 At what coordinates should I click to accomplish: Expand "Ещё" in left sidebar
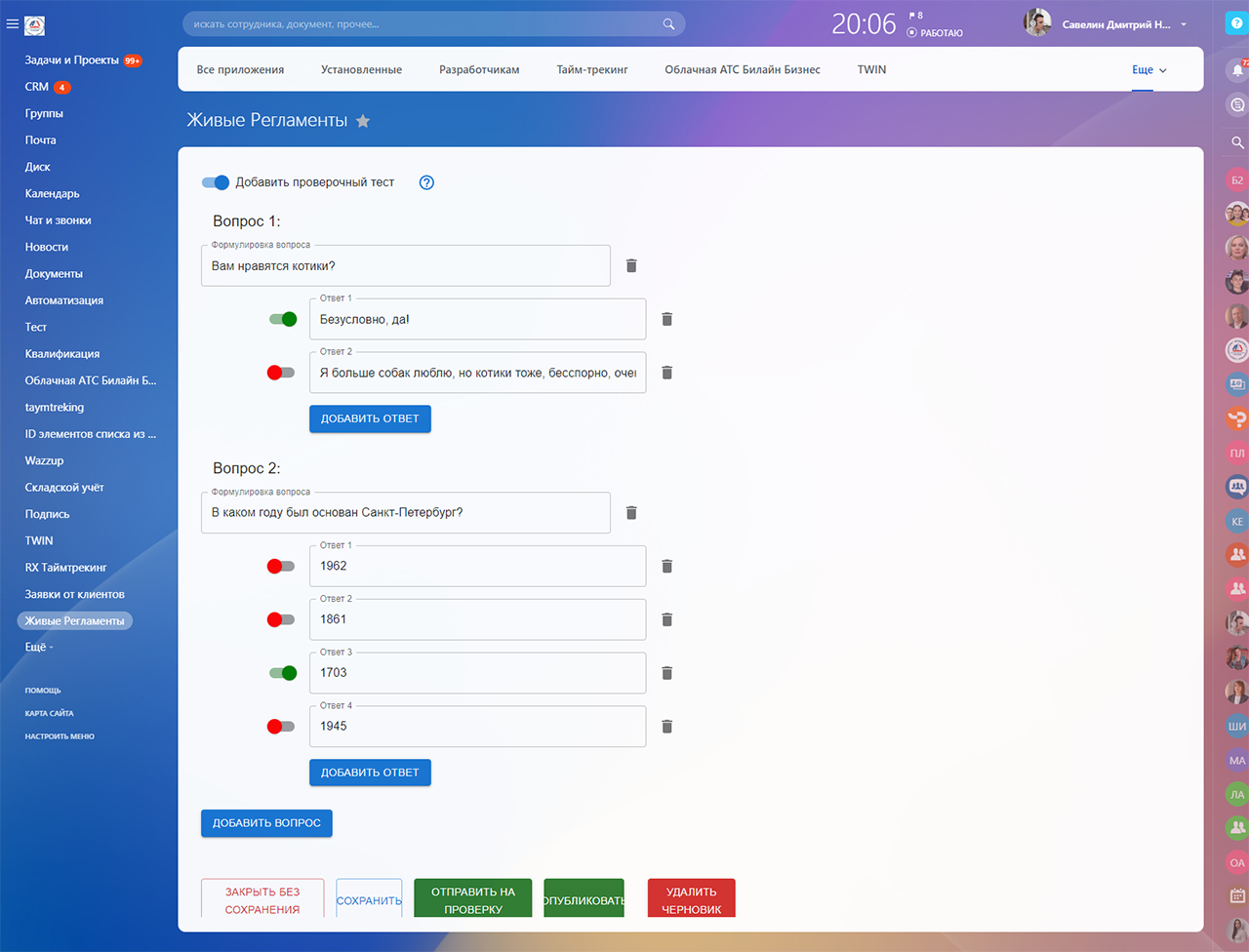tap(39, 647)
